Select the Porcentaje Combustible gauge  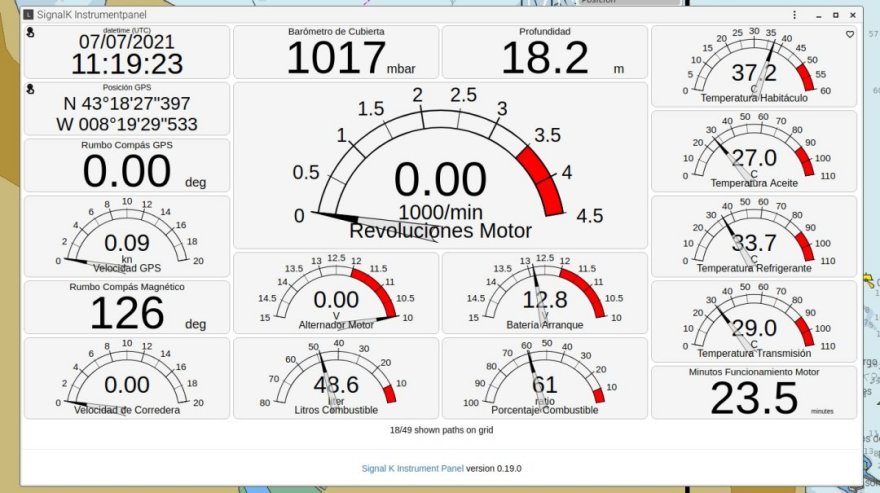pos(544,378)
